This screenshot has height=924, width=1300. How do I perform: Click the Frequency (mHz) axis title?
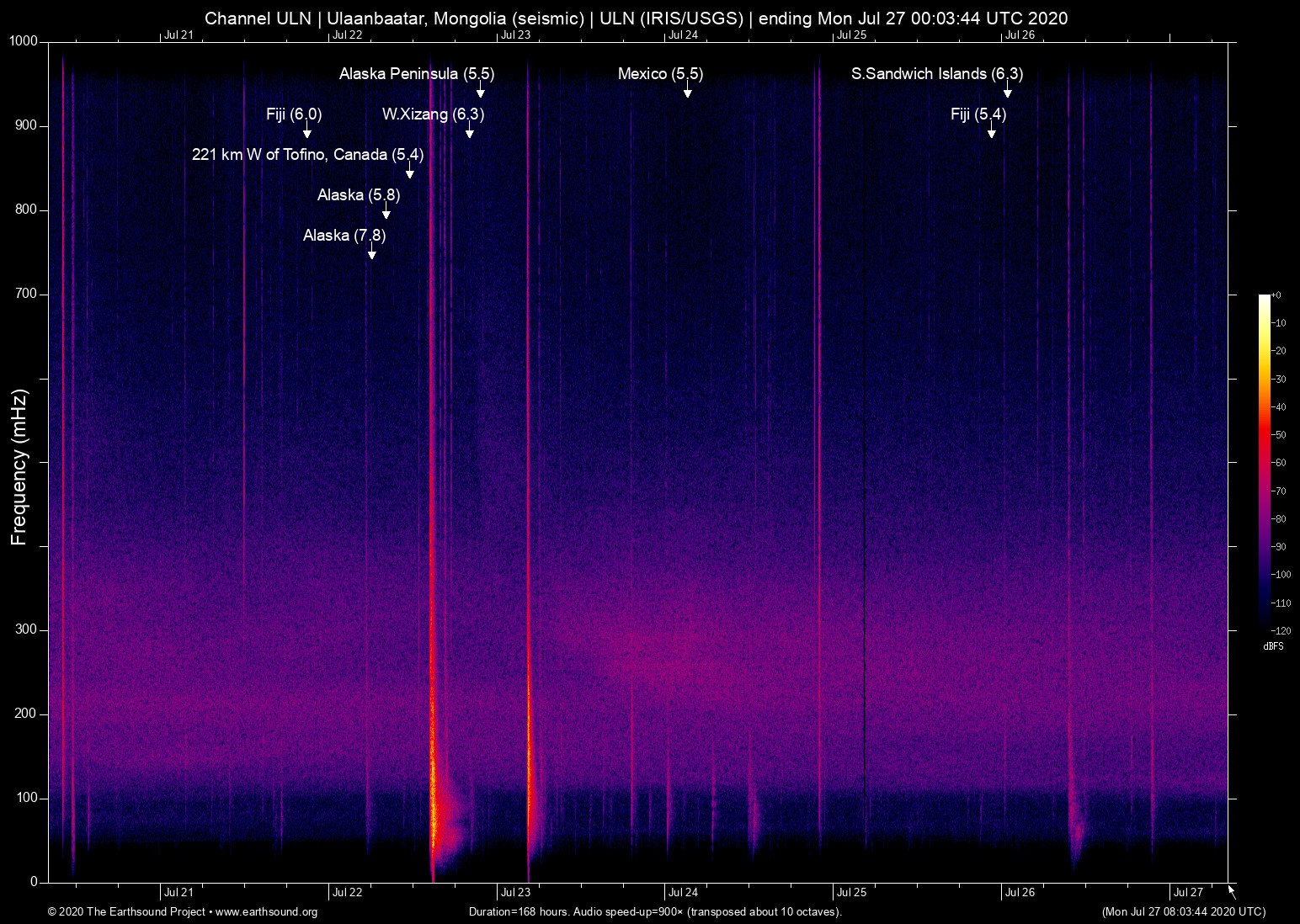coord(19,467)
